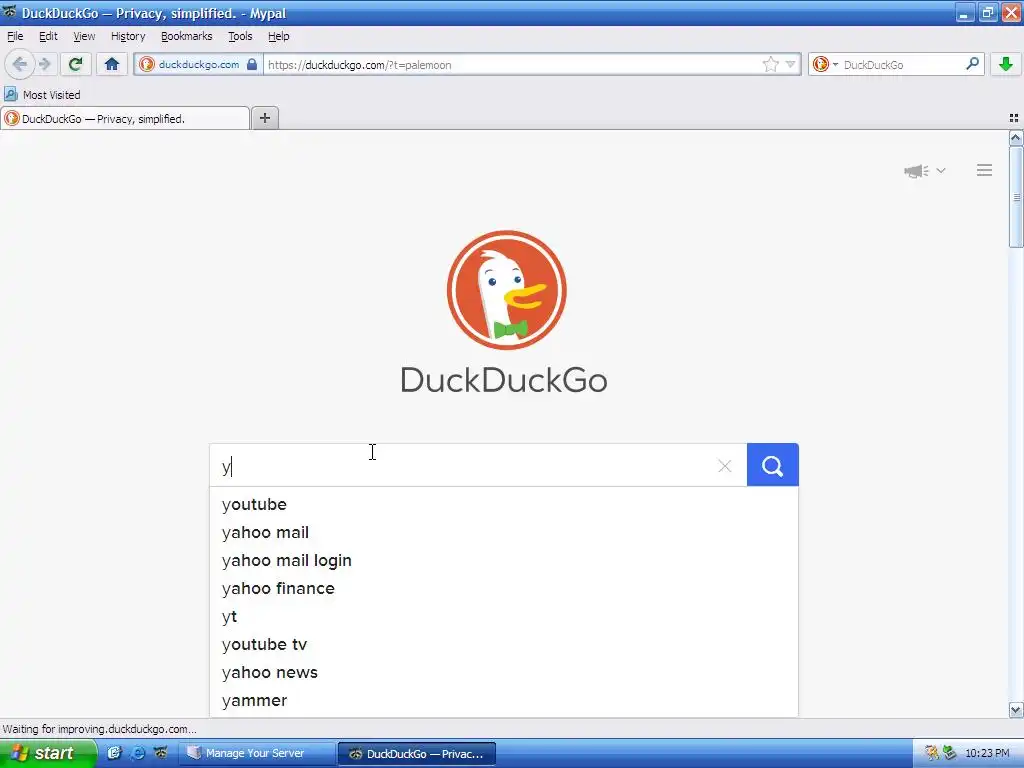The image size is (1024, 768).
Task: Open the Windows Start menu
Action: (48, 753)
